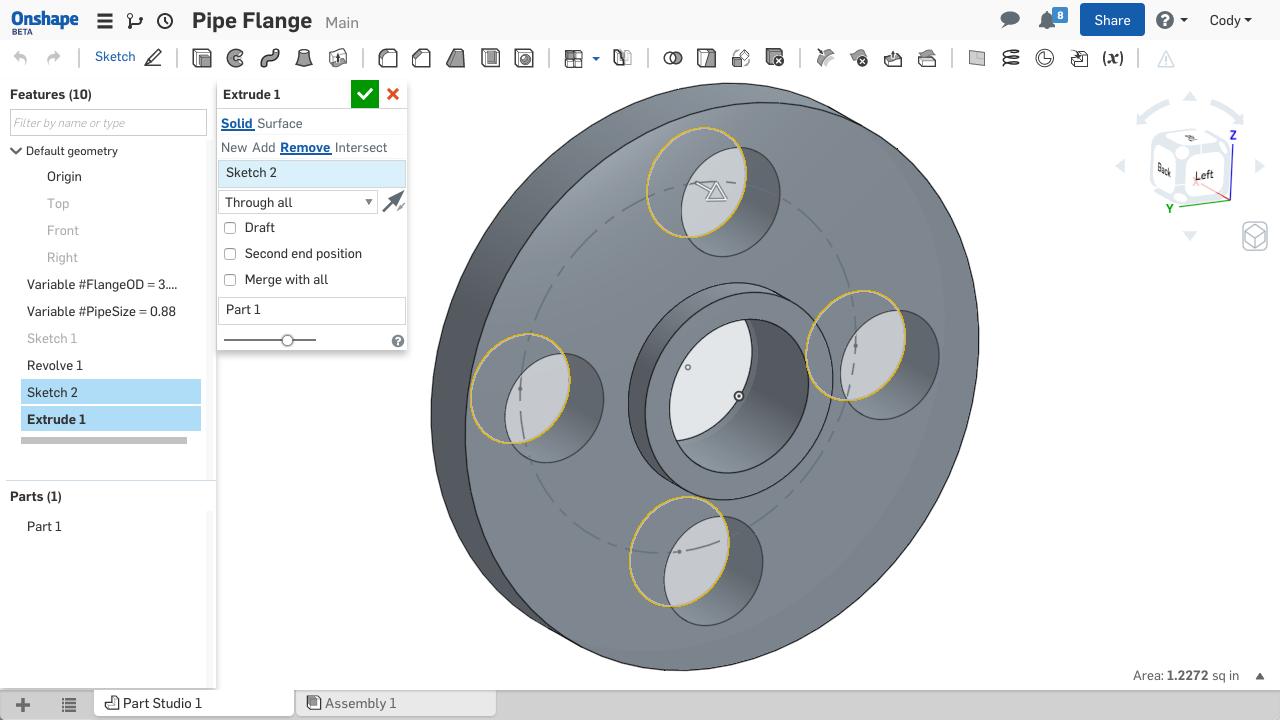This screenshot has width=1280, height=720.
Task: Tick the Merge with all checkbox
Action: (230, 280)
